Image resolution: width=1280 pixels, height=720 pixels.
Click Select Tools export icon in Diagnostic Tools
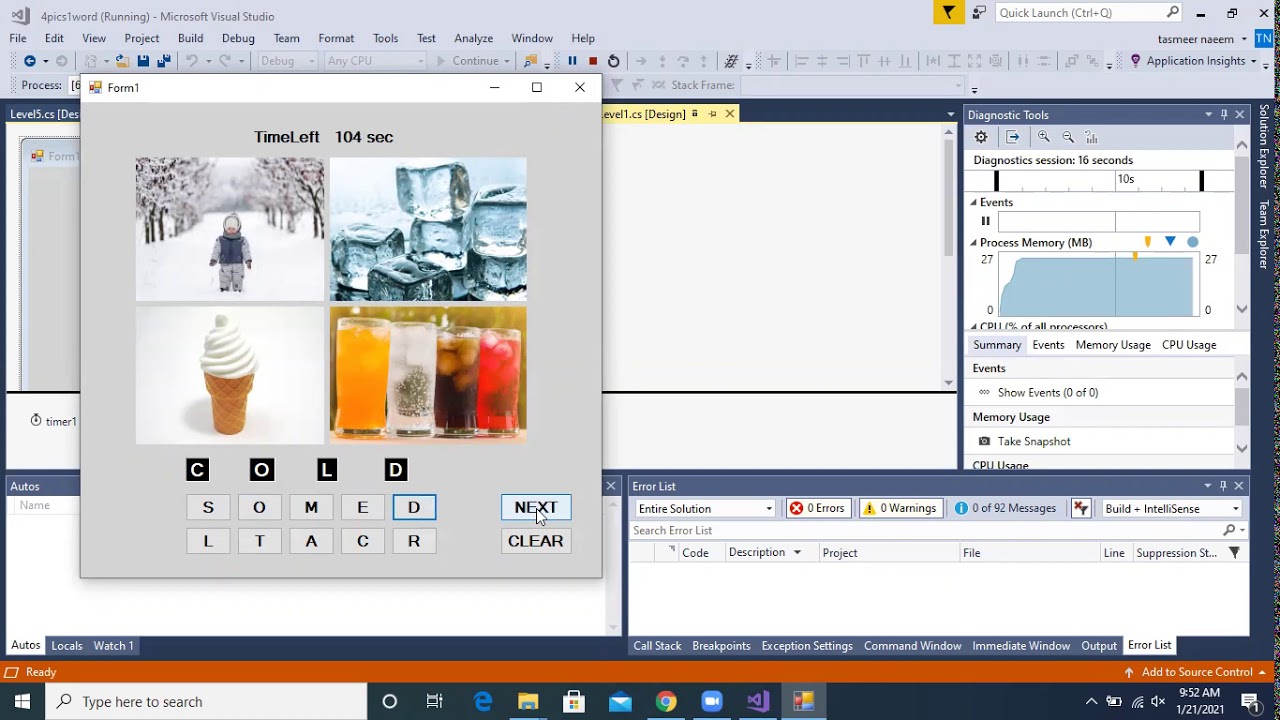point(1013,137)
